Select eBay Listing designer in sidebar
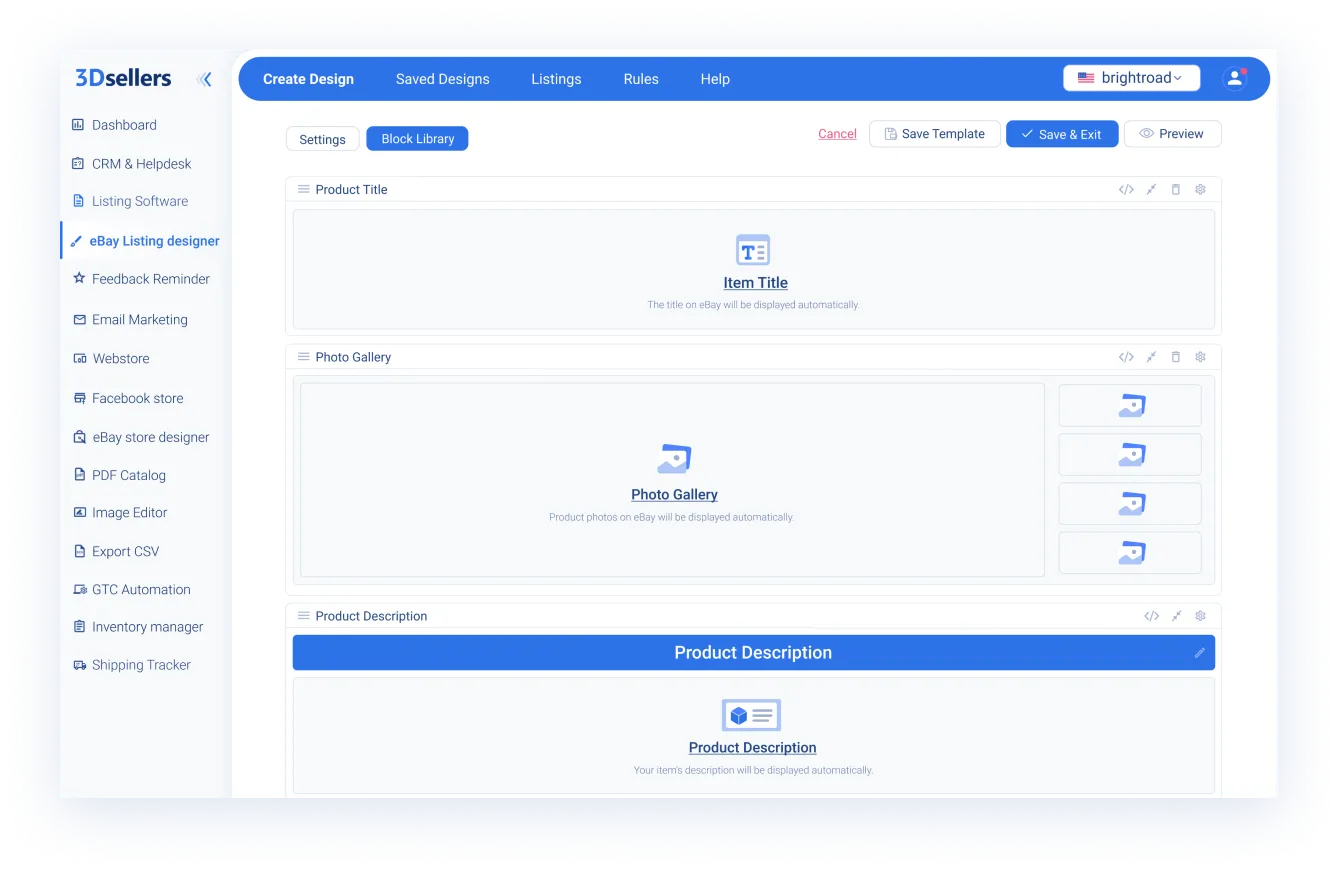1339x869 pixels. pos(145,241)
